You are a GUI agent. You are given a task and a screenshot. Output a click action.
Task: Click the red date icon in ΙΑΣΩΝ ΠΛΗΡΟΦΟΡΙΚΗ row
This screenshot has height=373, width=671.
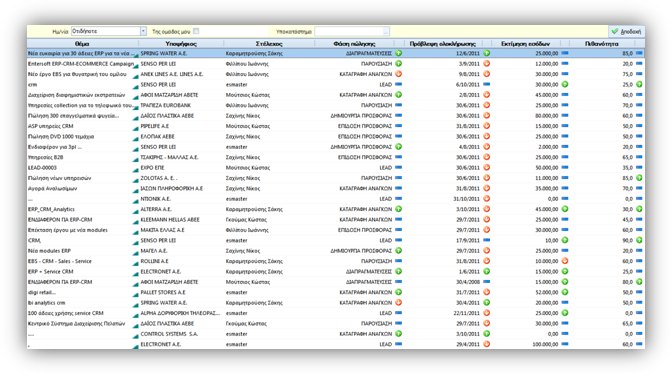(x=487, y=188)
